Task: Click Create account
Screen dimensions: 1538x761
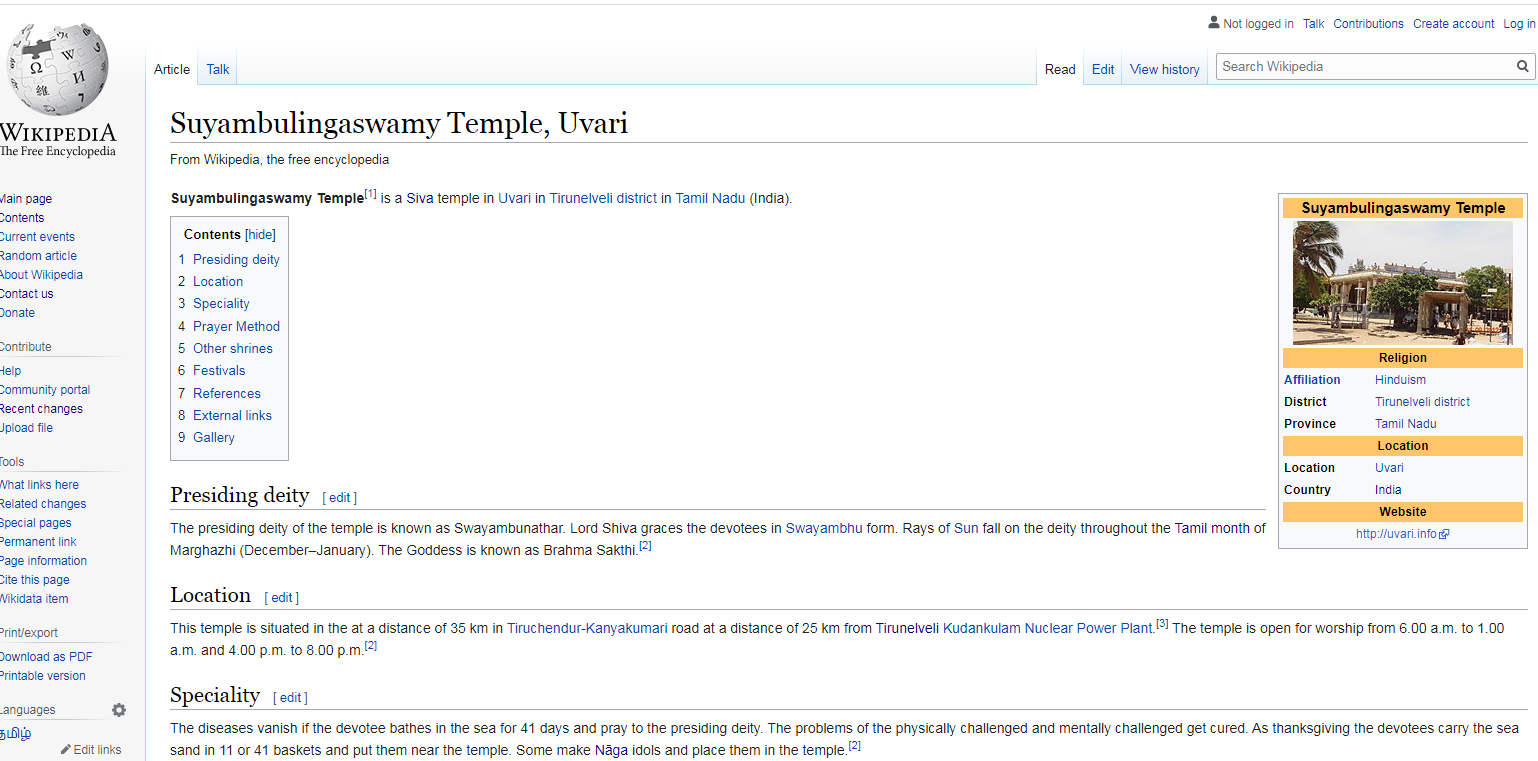Action: 1453,23
